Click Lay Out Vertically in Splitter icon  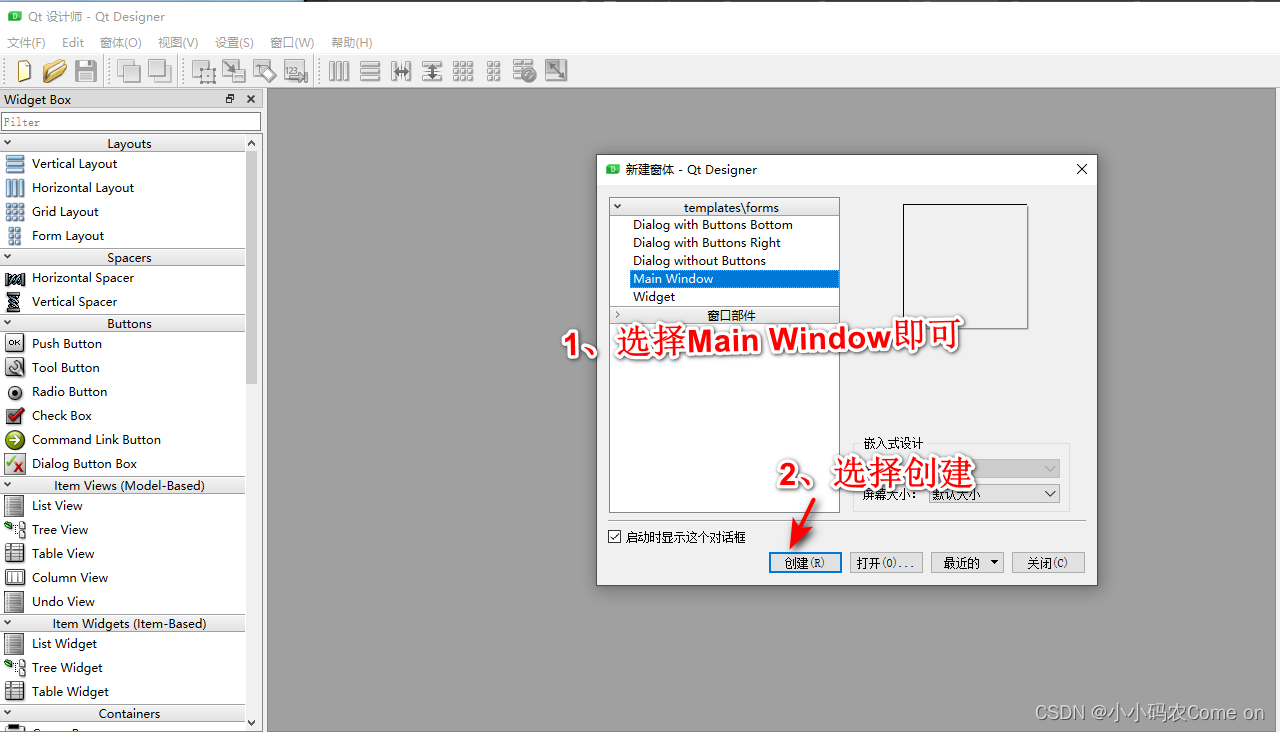[432, 71]
